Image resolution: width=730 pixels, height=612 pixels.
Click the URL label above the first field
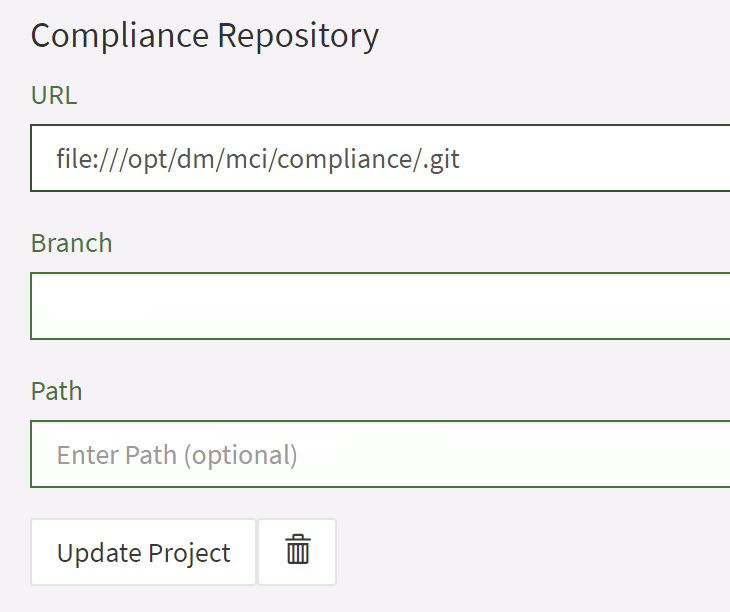54,95
